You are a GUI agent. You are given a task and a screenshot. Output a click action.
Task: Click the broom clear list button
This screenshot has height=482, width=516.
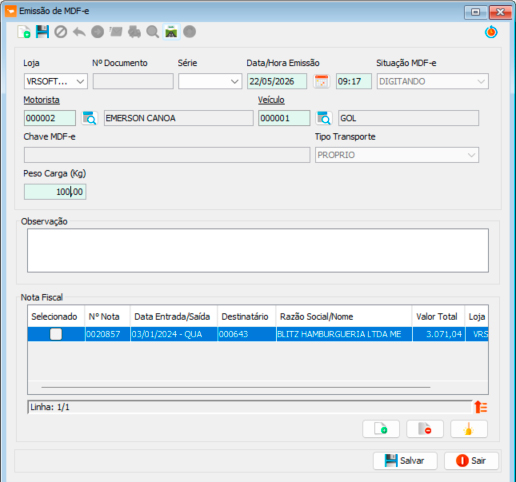[469, 429]
